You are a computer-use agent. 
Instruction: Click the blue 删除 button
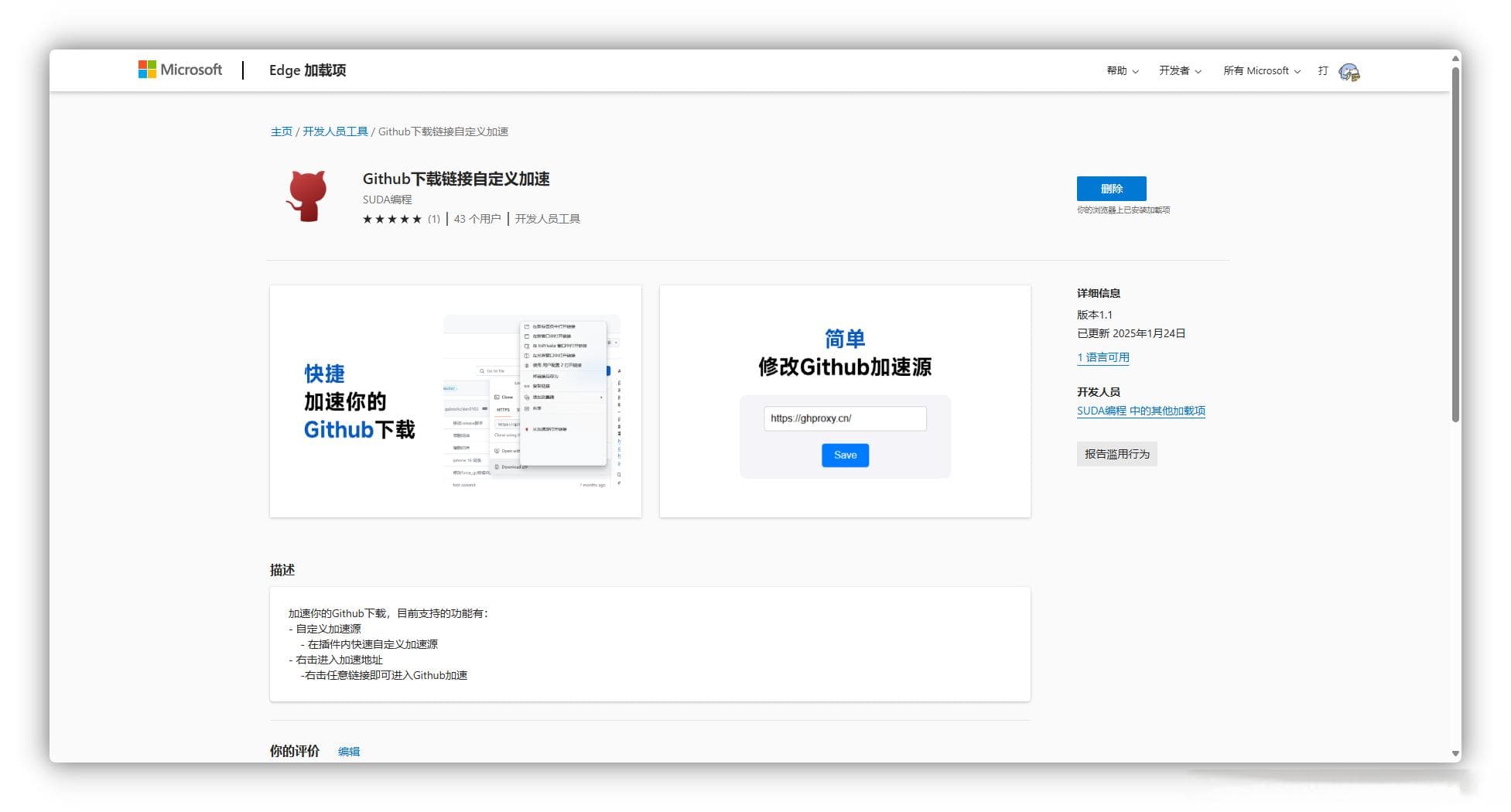pyautogui.click(x=1111, y=189)
